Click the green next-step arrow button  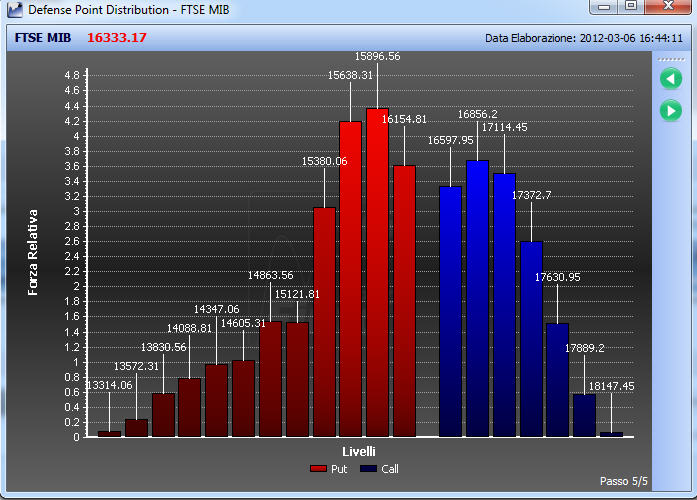click(x=671, y=111)
